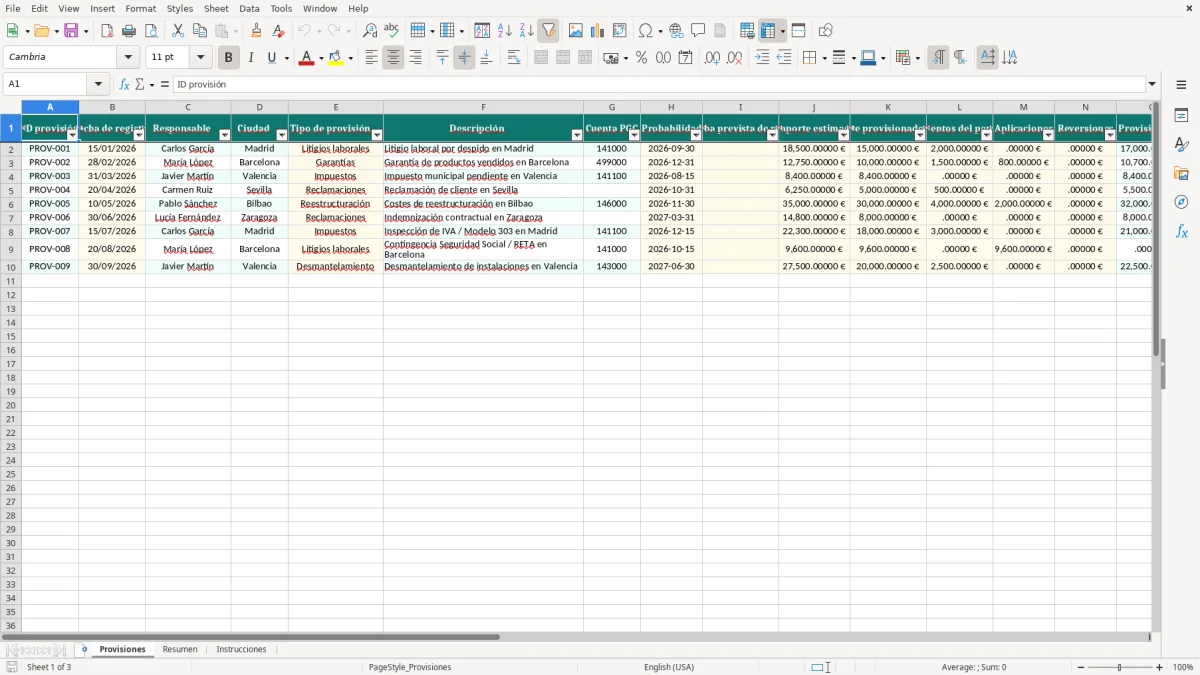Click Insert Special Character omega icon
This screenshot has height=675, width=1200.
tap(646, 31)
